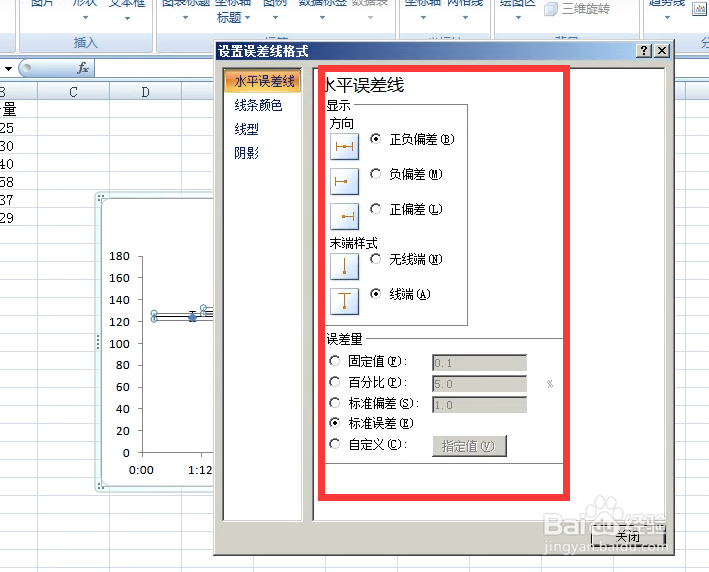The image size is (709, 572).
Task: Click the minus-direction error bar icon
Action: point(345,181)
